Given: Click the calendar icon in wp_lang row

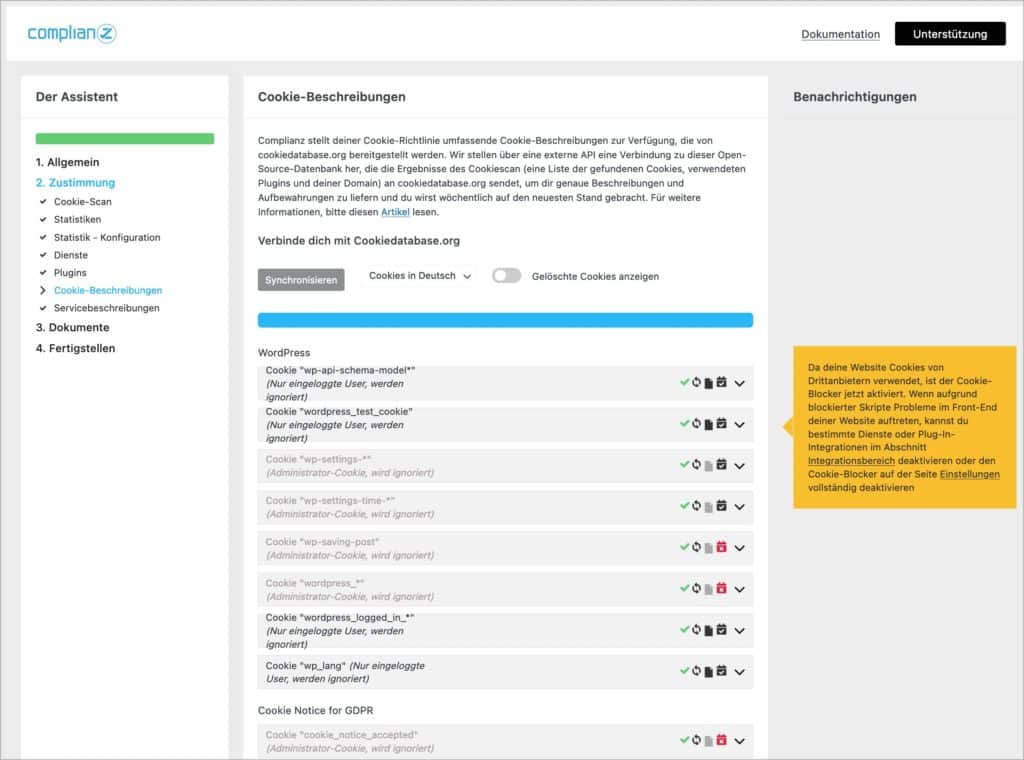Looking at the screenshot, I should (721, 671).
